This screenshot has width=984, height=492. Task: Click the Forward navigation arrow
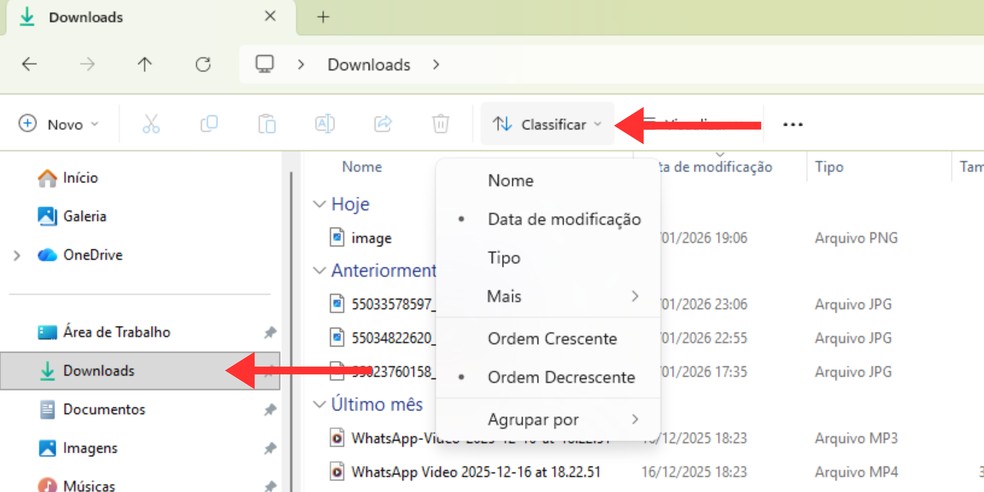[87, 65]
